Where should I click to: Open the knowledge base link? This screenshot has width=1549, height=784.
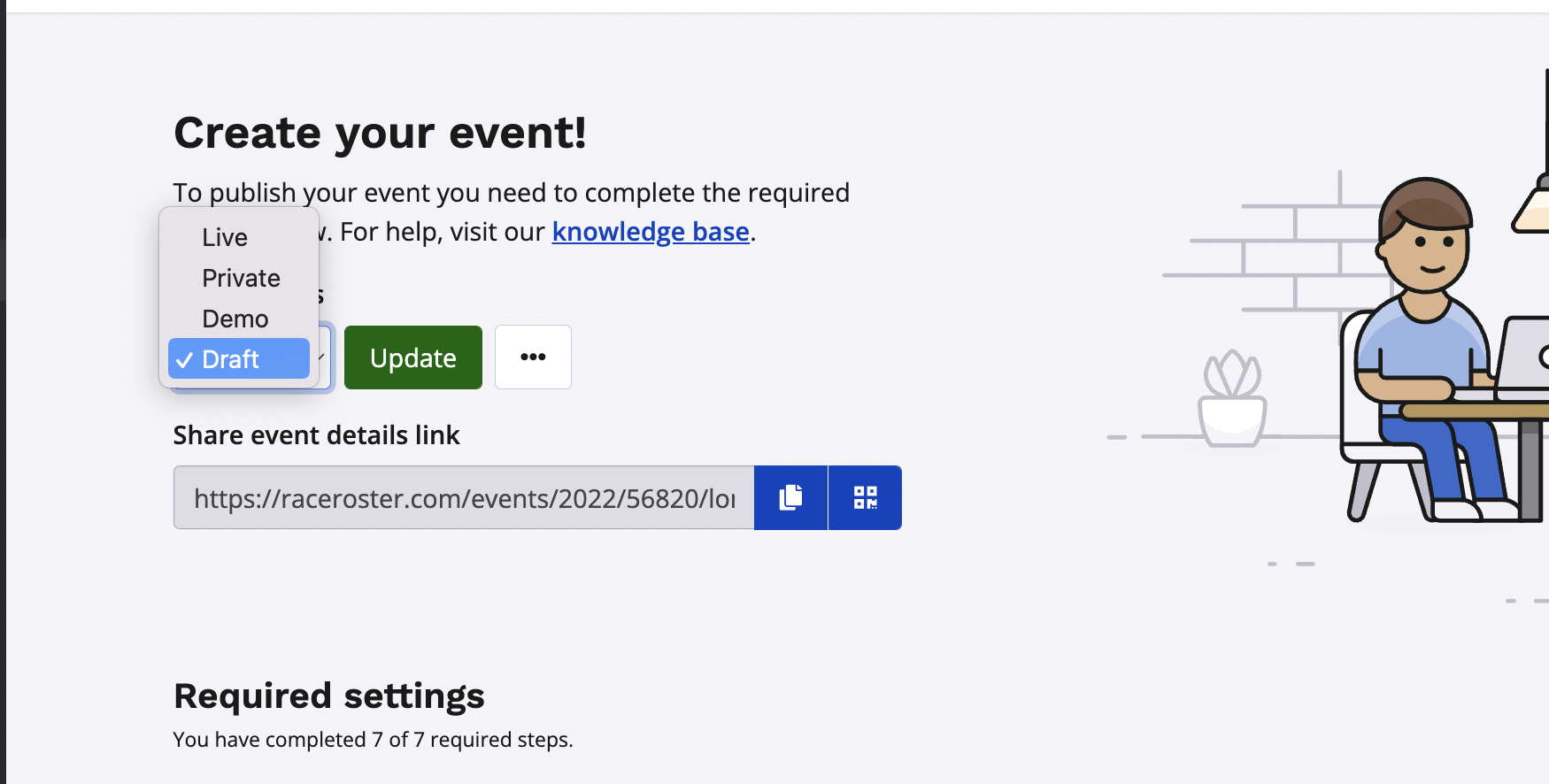[651, 232]
